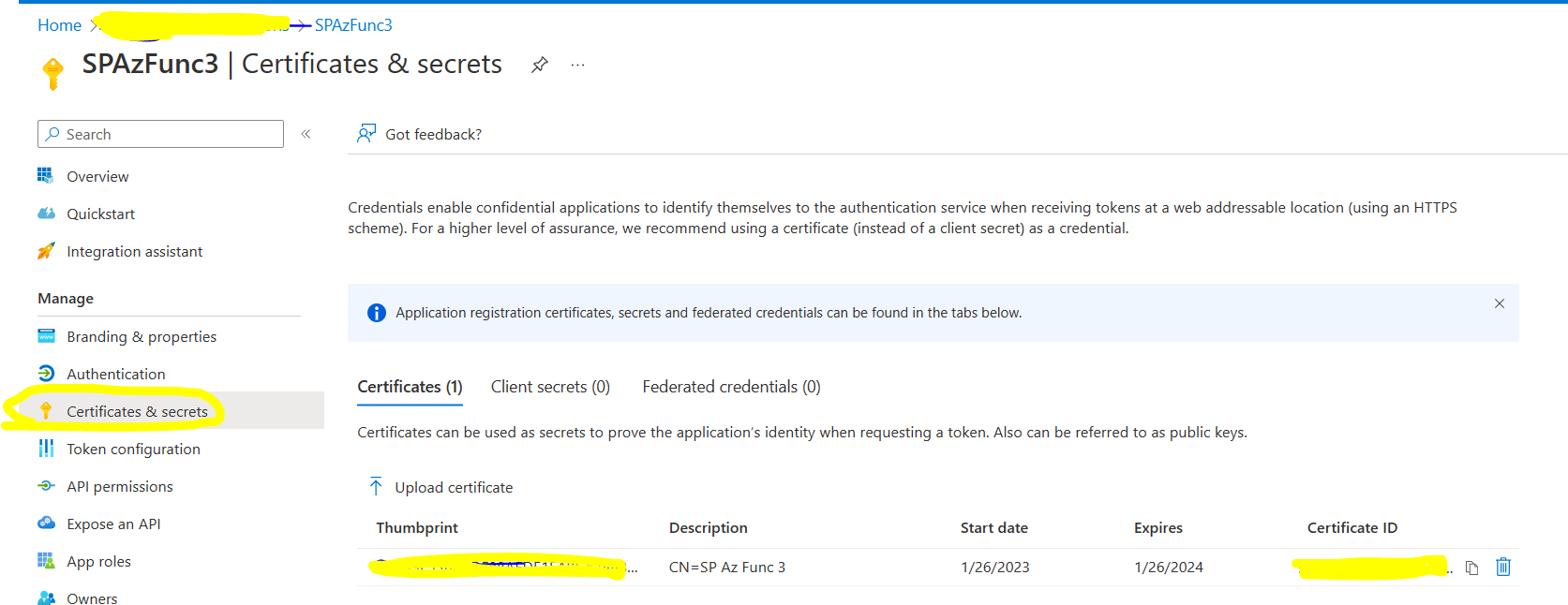Click the API permissions icon
This screenshot has width=1568, height=605.
[46, 485]
